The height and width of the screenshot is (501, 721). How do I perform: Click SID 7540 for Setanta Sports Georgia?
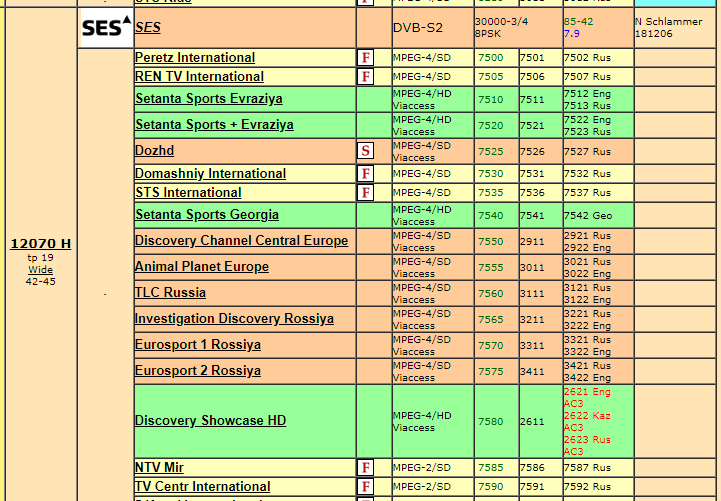(491, 216)
